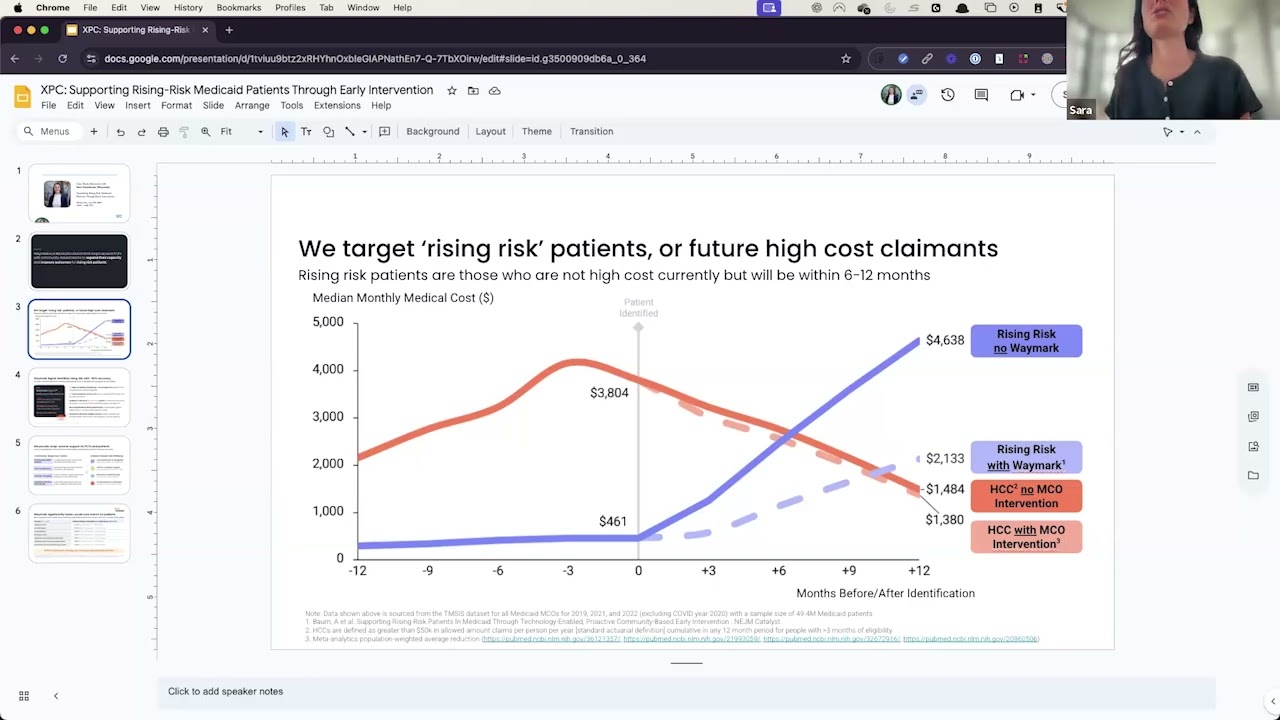Star the presentation title
The image size is (1280, 720).
[452, 90]
